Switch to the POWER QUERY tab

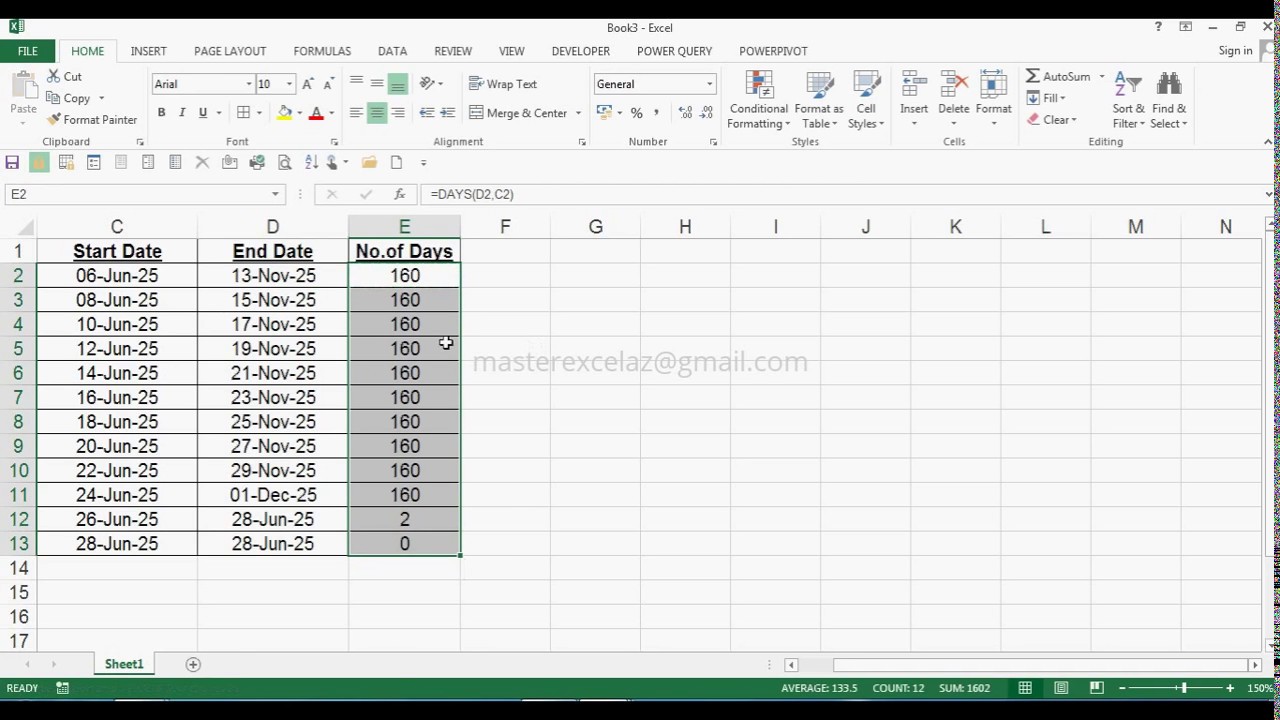(675, 51)
